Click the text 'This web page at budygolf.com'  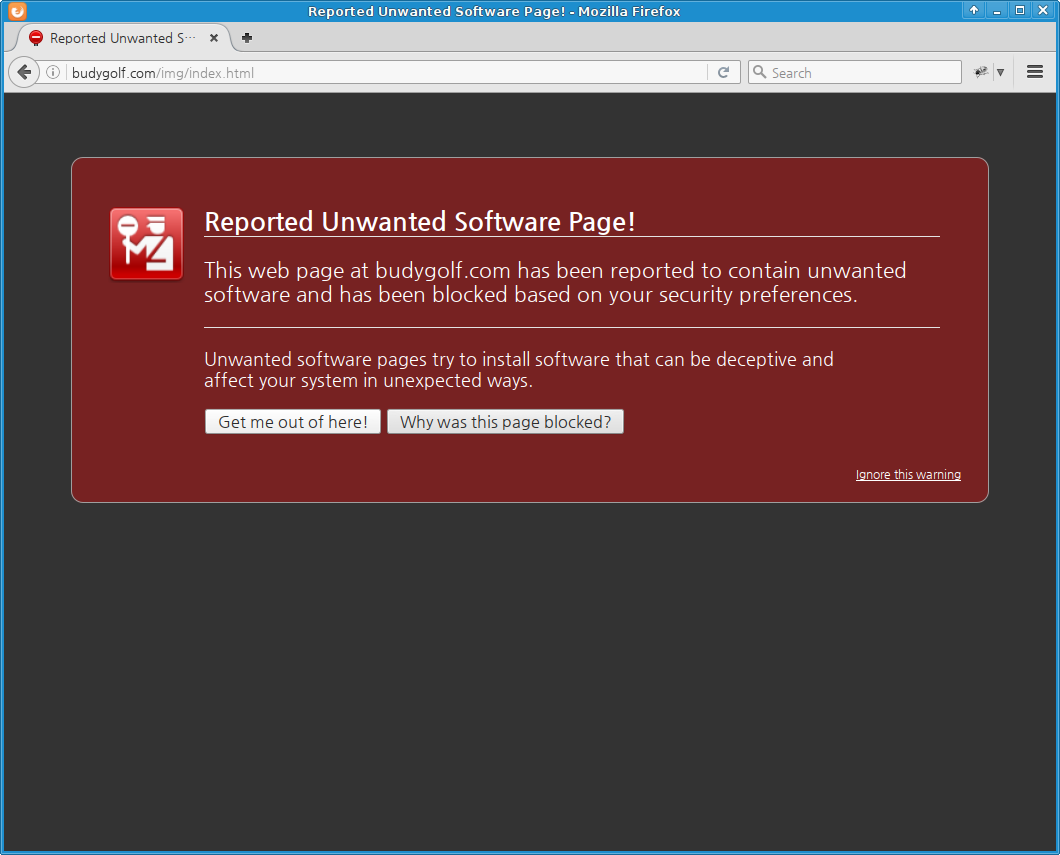pos(357,270)
